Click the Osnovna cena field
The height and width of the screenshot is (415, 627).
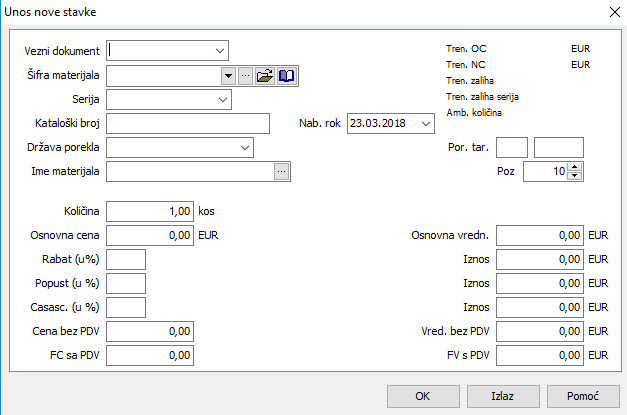[x=149, y=236]
